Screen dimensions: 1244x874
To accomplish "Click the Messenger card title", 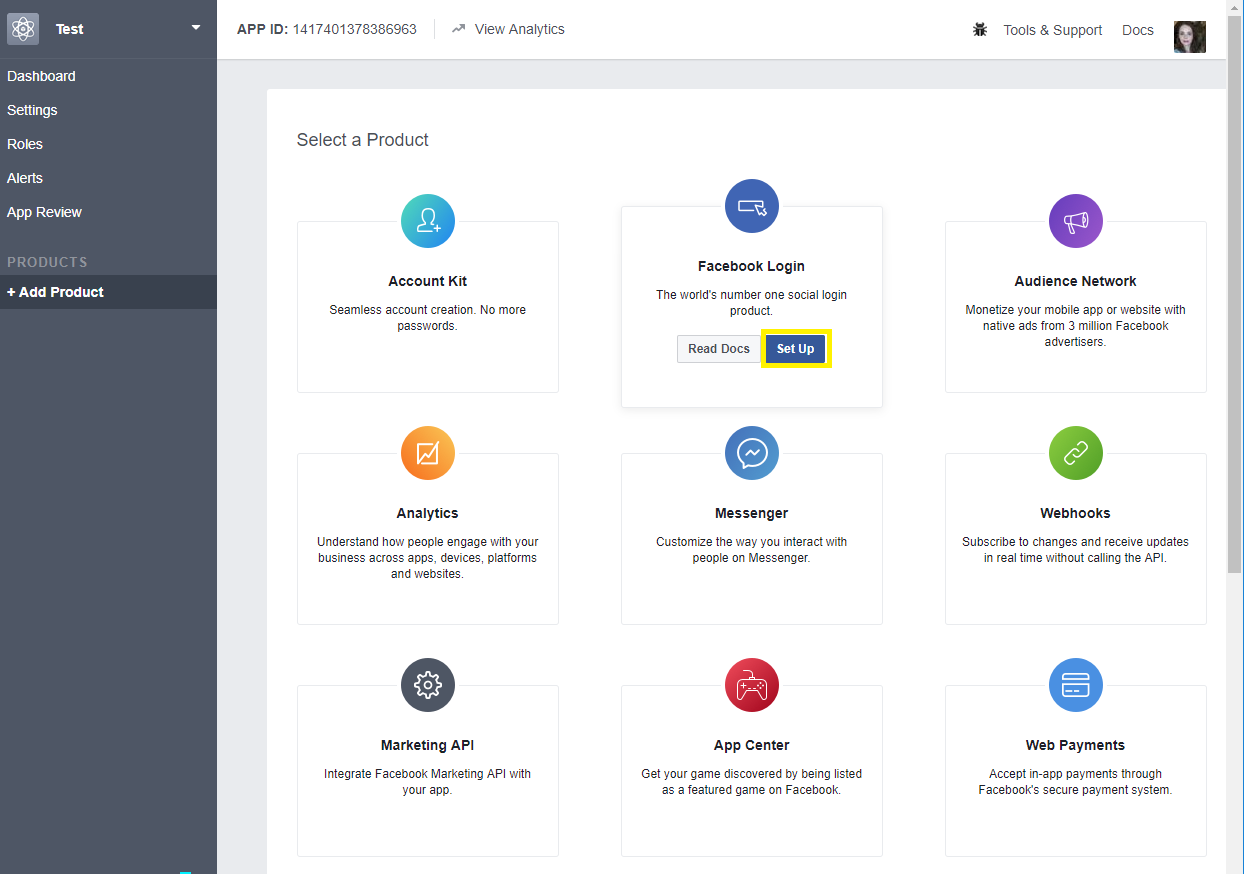I will coord(752,513).
